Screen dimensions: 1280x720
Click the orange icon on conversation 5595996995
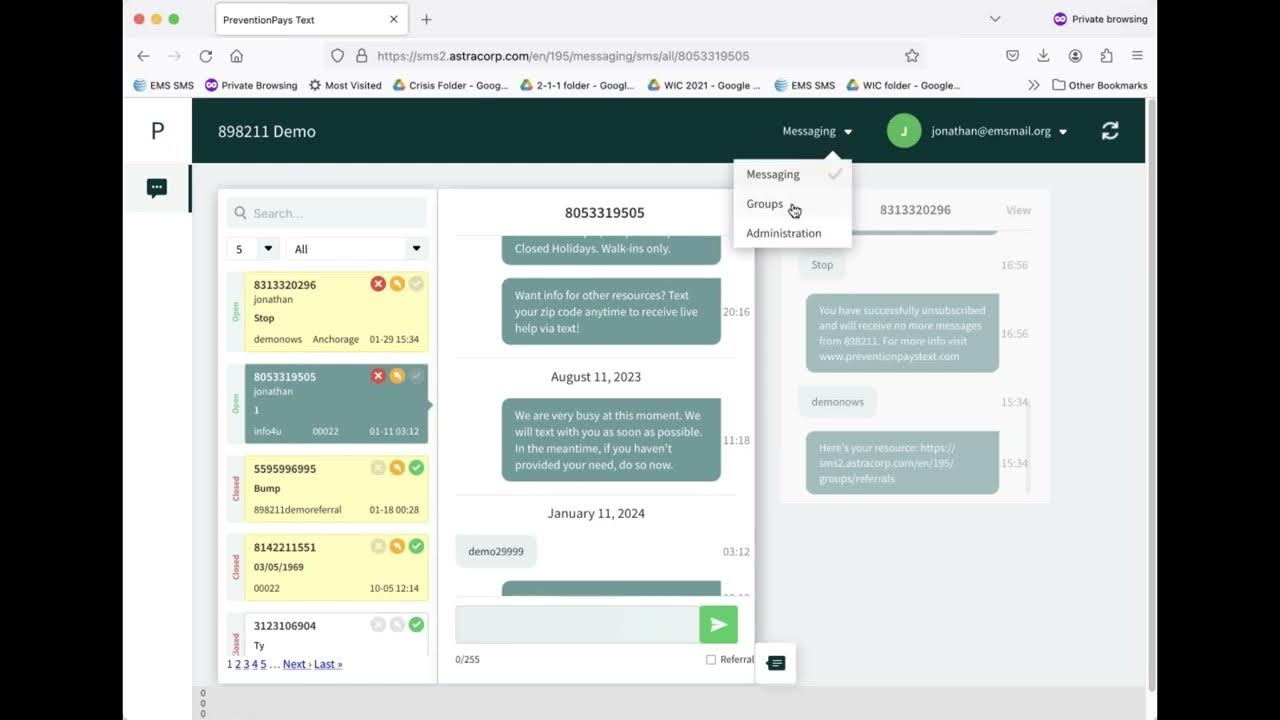pos(397,468)
